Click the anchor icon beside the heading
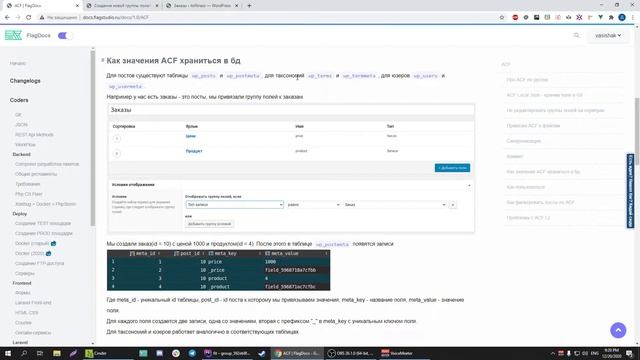The width and height of the screenshot is (640, 360). 102,60
